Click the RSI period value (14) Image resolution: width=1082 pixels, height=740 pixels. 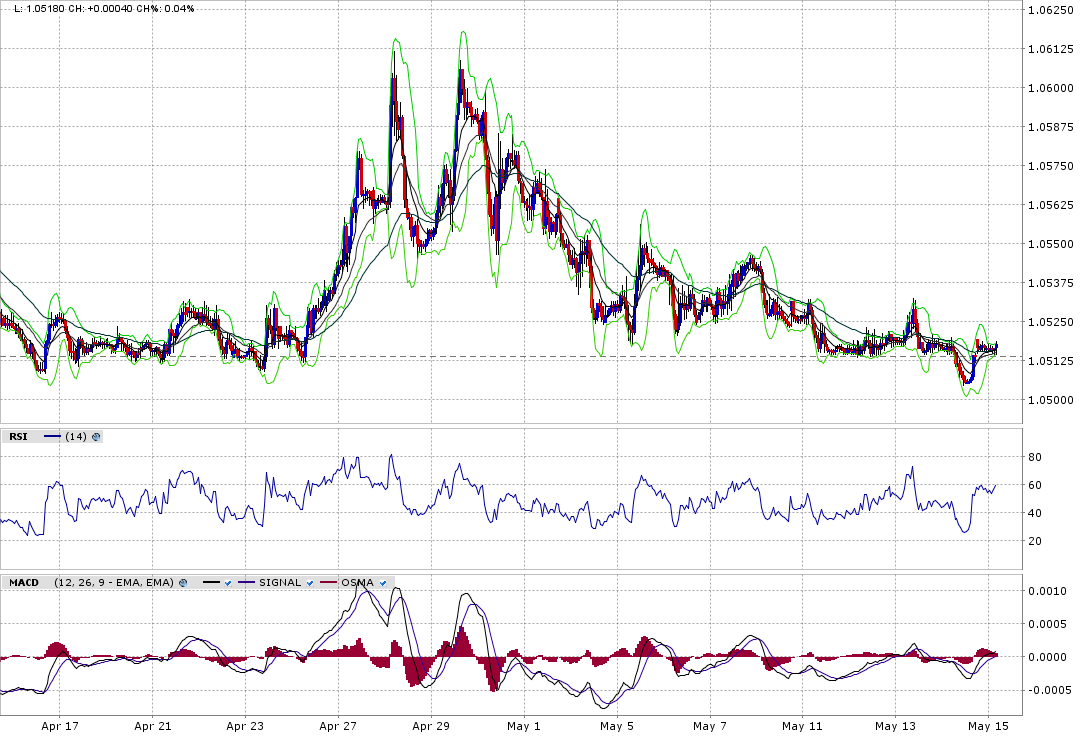(x=76, y=436)
